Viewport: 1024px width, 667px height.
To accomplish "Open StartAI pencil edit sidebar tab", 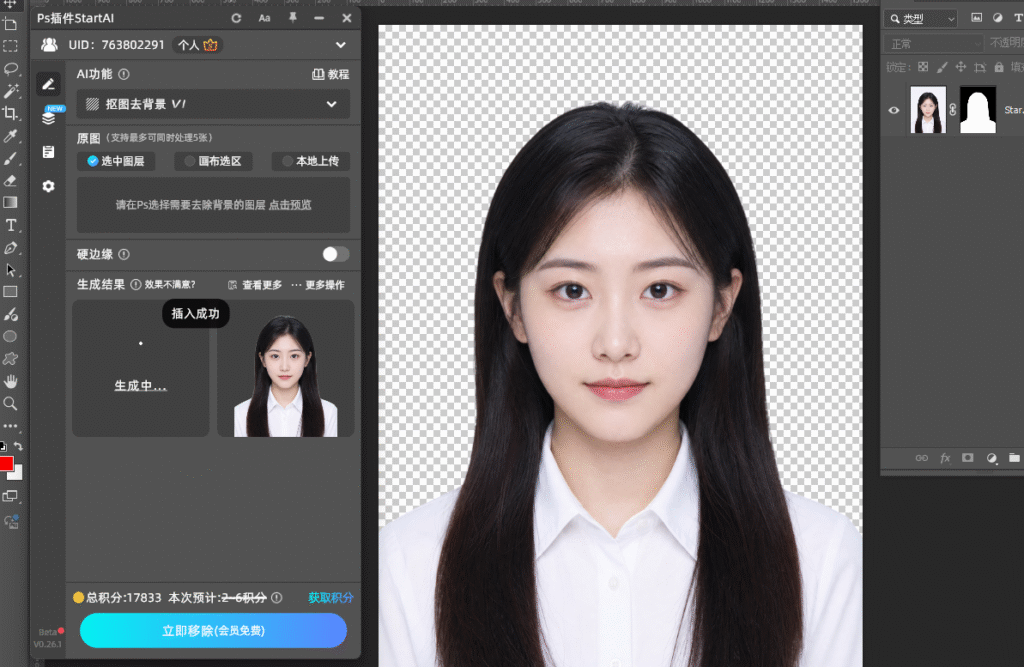I will coord(48,84).
